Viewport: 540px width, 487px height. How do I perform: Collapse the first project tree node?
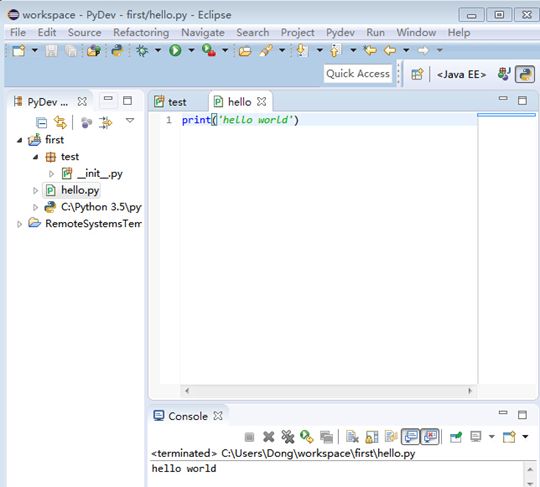click(x=20, y=140)
